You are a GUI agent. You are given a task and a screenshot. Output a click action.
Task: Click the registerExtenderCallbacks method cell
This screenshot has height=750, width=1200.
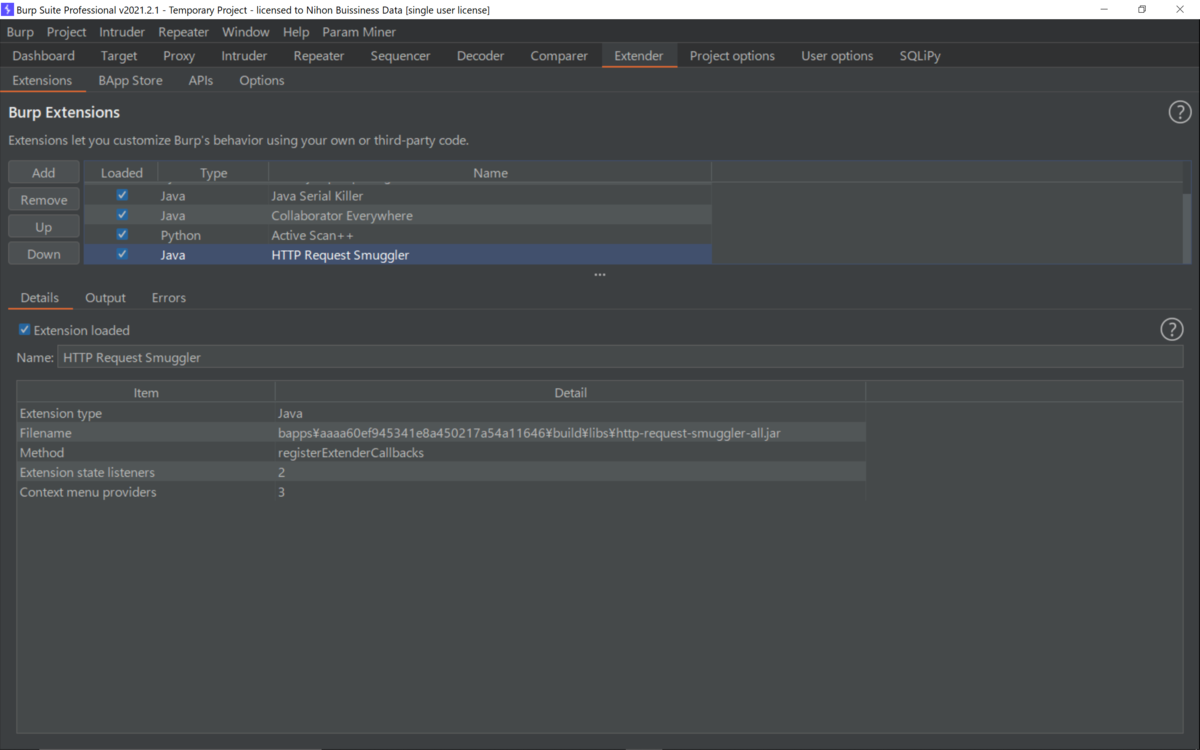coord(570,452)
